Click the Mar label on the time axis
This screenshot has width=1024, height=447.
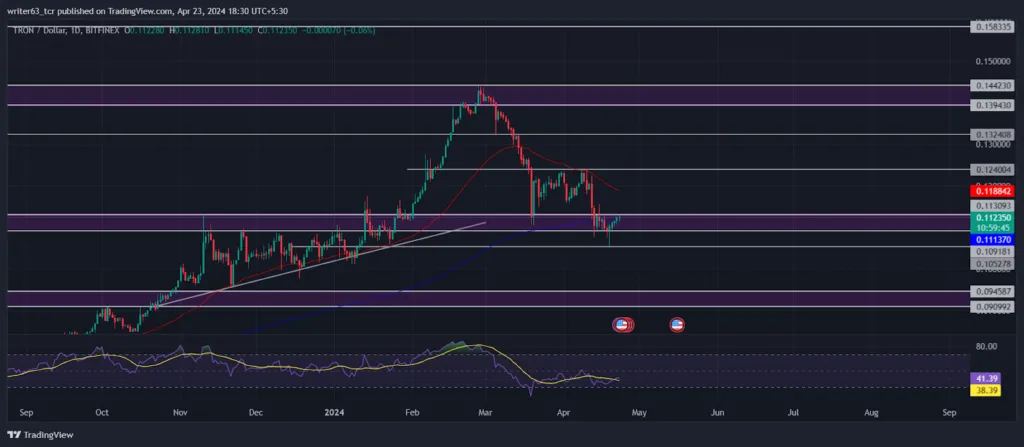(x=484, y=413)
